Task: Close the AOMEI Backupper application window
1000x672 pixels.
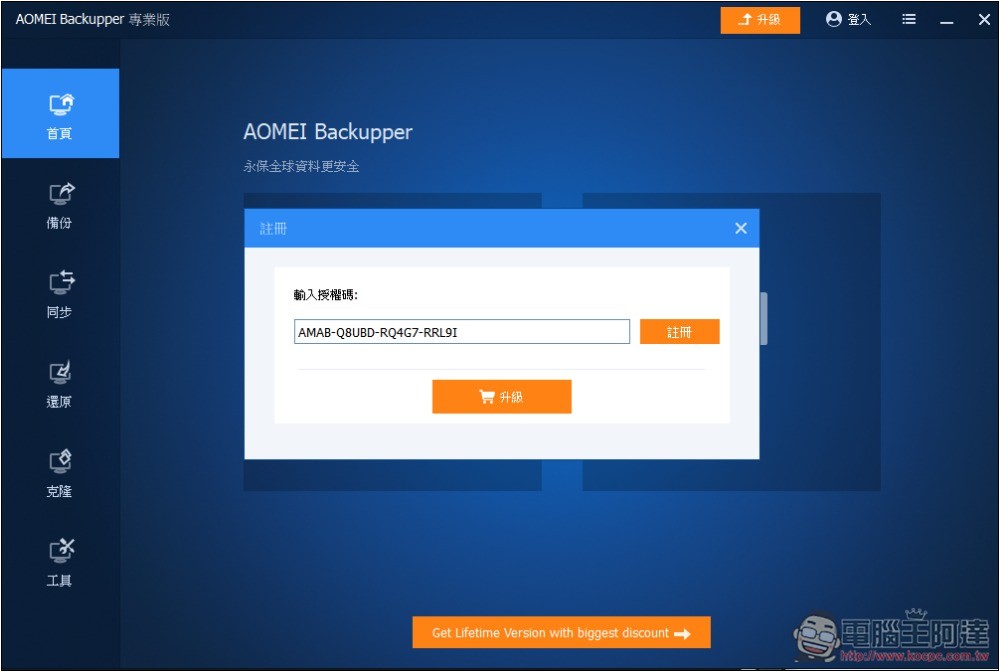Action: coord(984,20)
